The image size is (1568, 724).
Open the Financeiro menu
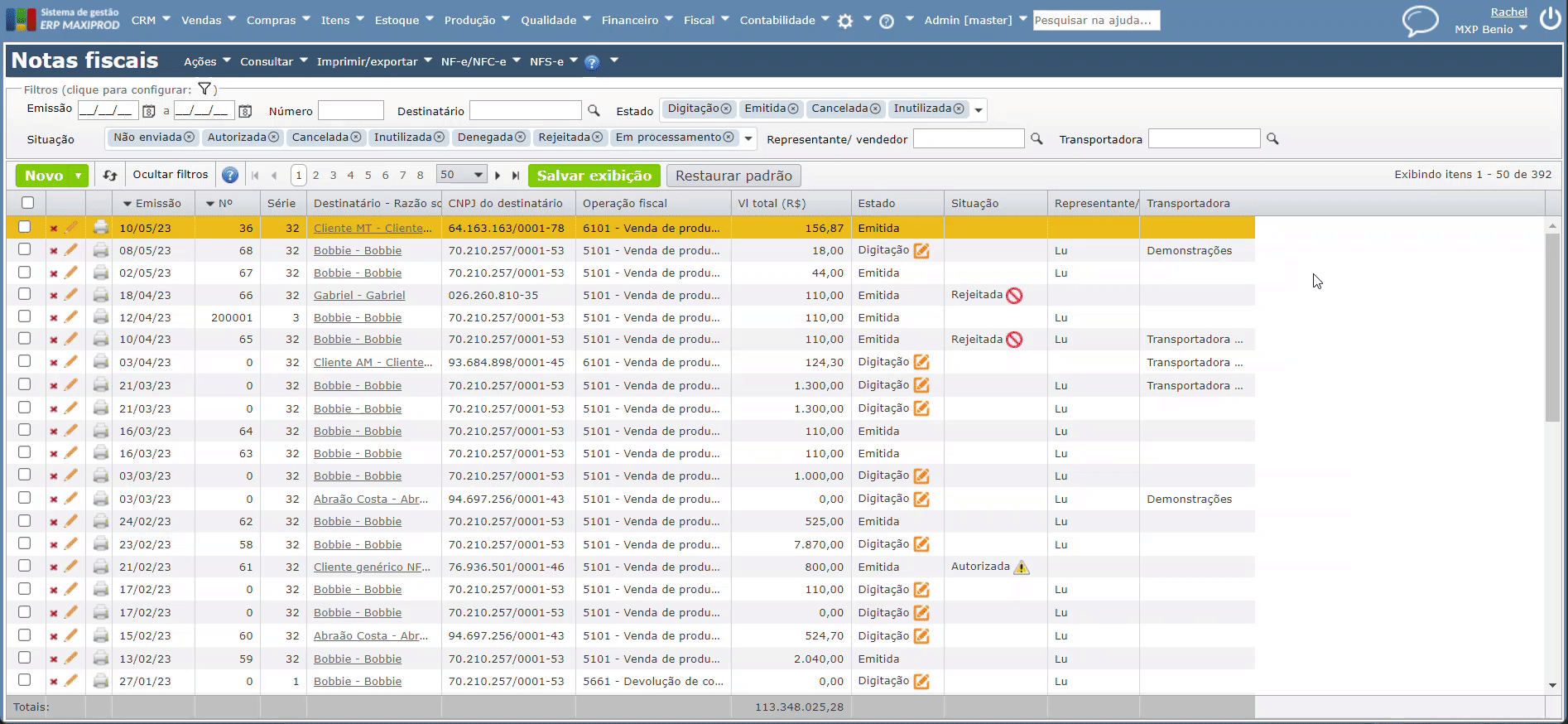(637, 20)
